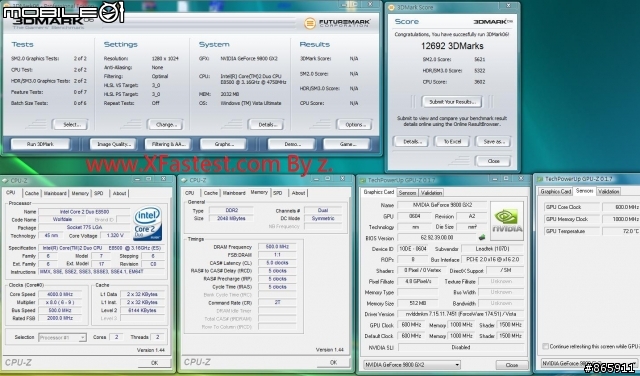
Task: Click the BIOS Version 62.92.39.00.00 field
Action: [437, 237]
